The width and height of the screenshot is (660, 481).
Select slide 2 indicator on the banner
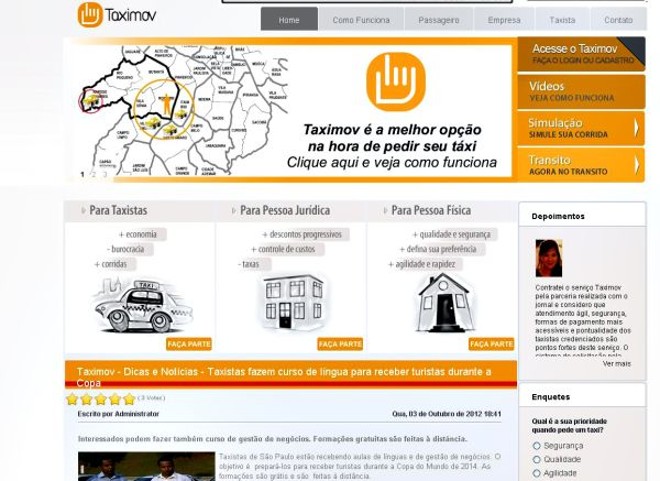pyautogui.click(x=94, y=174)
